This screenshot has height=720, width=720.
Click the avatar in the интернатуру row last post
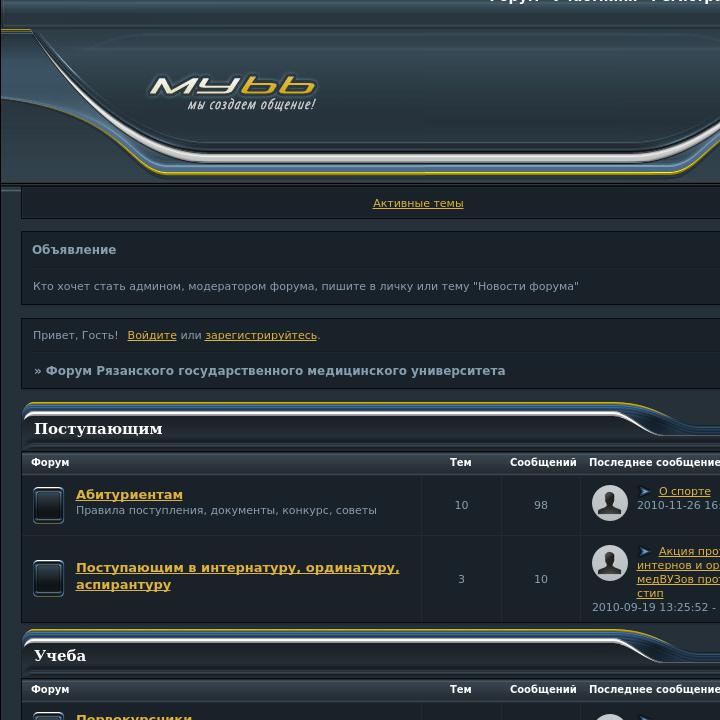[610, 563]
